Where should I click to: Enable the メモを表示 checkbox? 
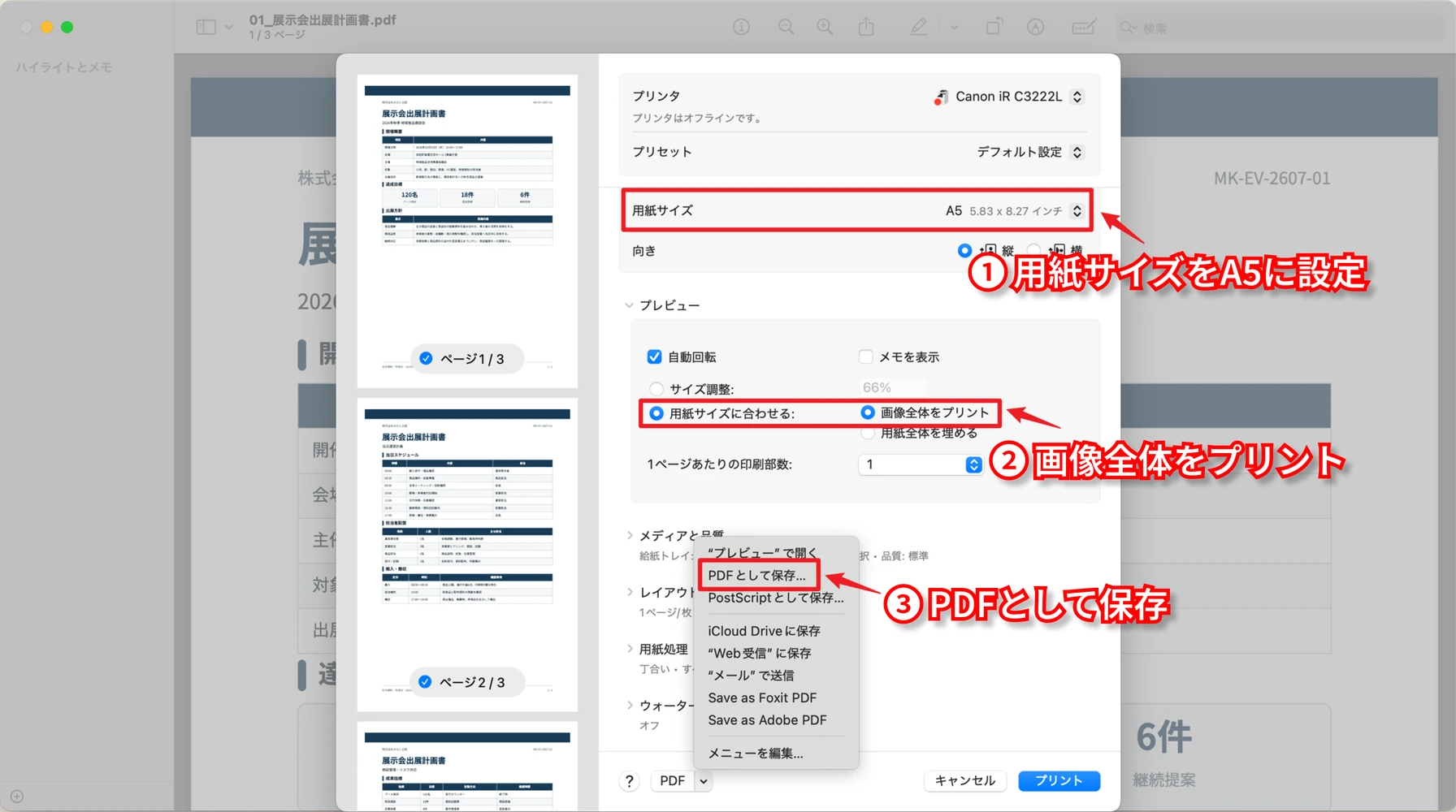pos(865,356)
